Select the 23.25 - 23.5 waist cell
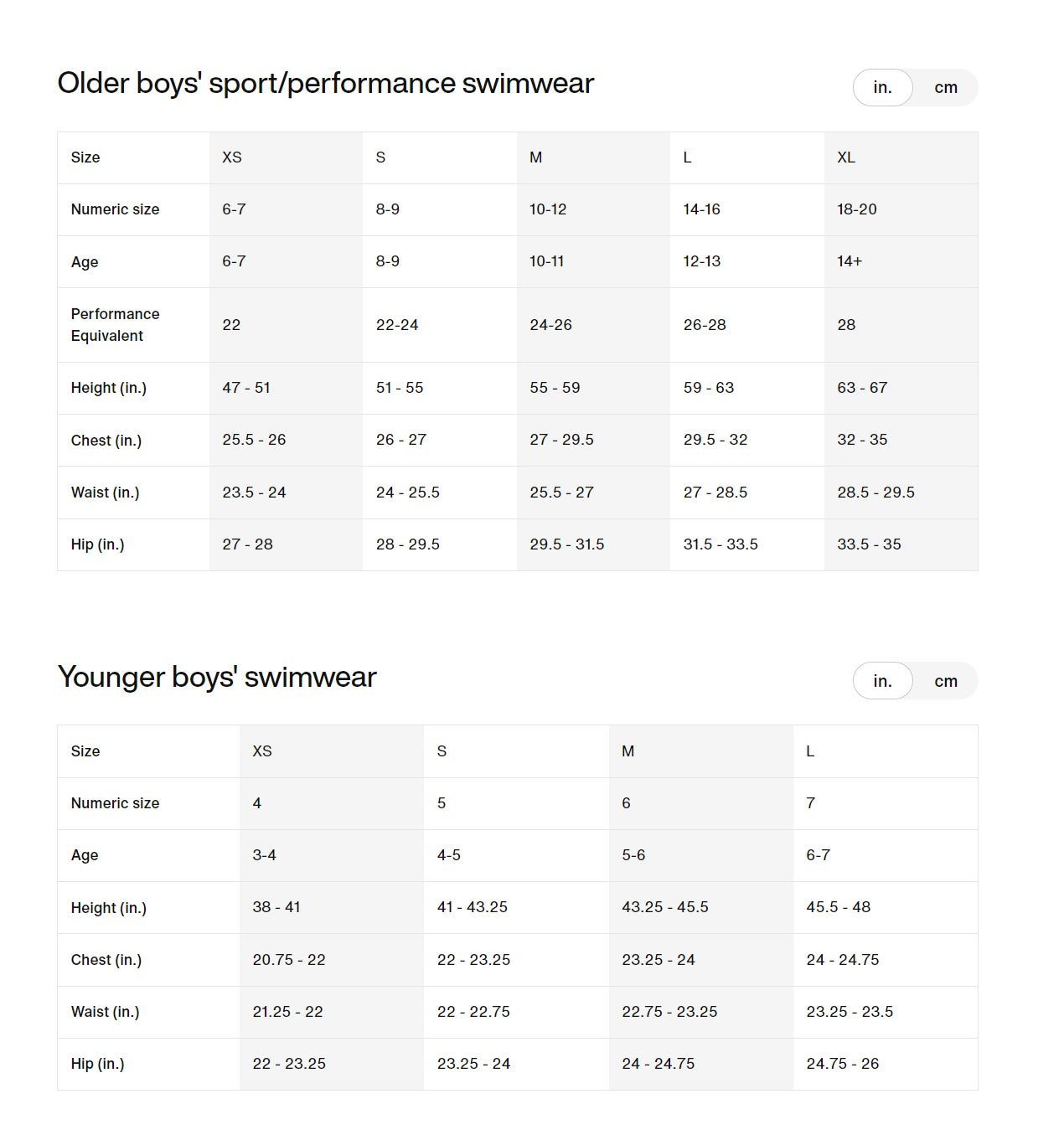 tap(850, 1012)
